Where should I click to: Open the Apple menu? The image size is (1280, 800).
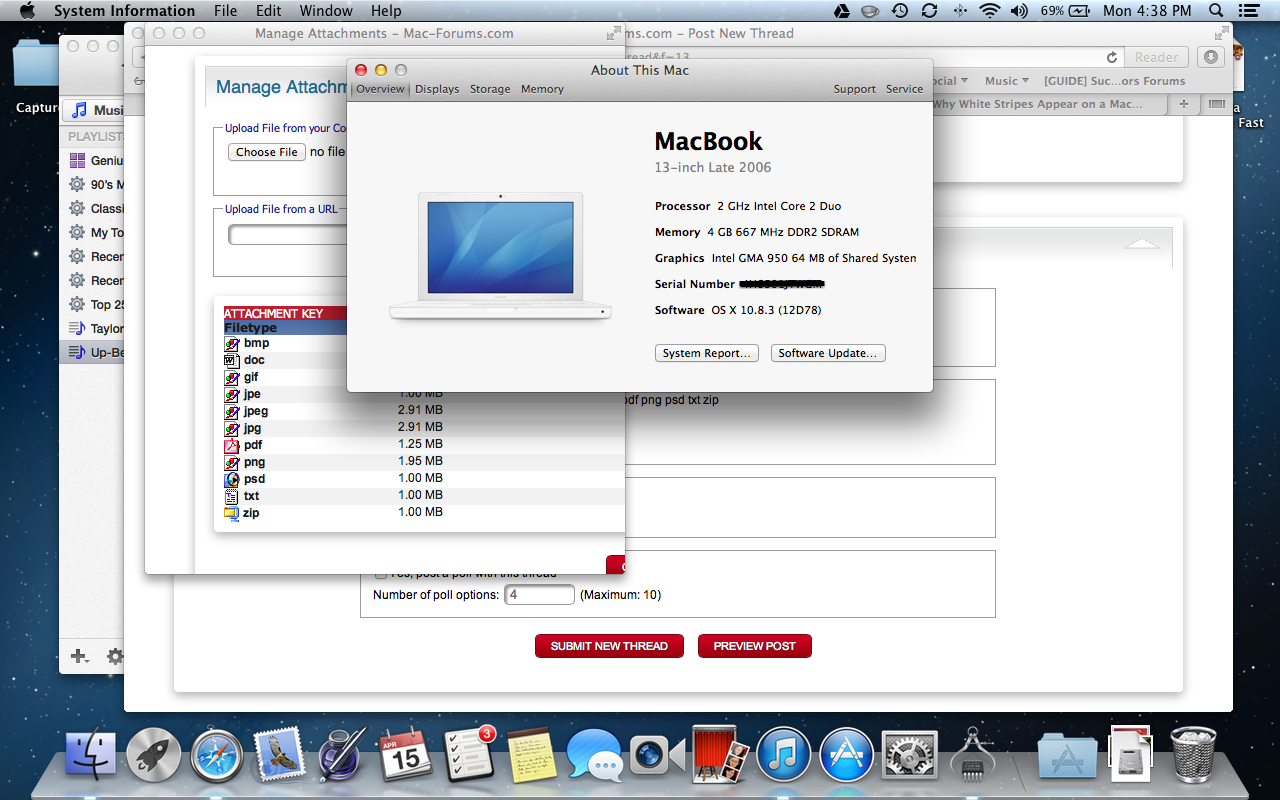(27, 11)
